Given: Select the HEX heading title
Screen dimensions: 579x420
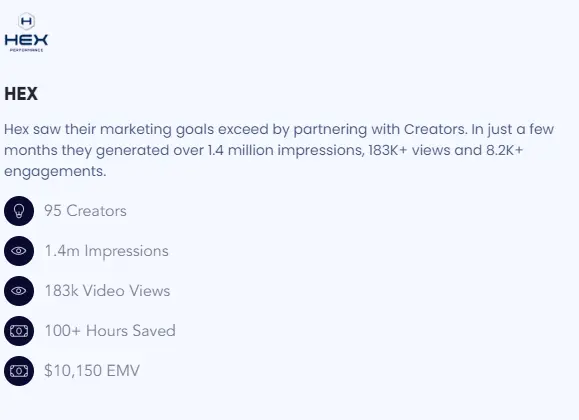Looking at the screenshot, I should tap(21, 94).
